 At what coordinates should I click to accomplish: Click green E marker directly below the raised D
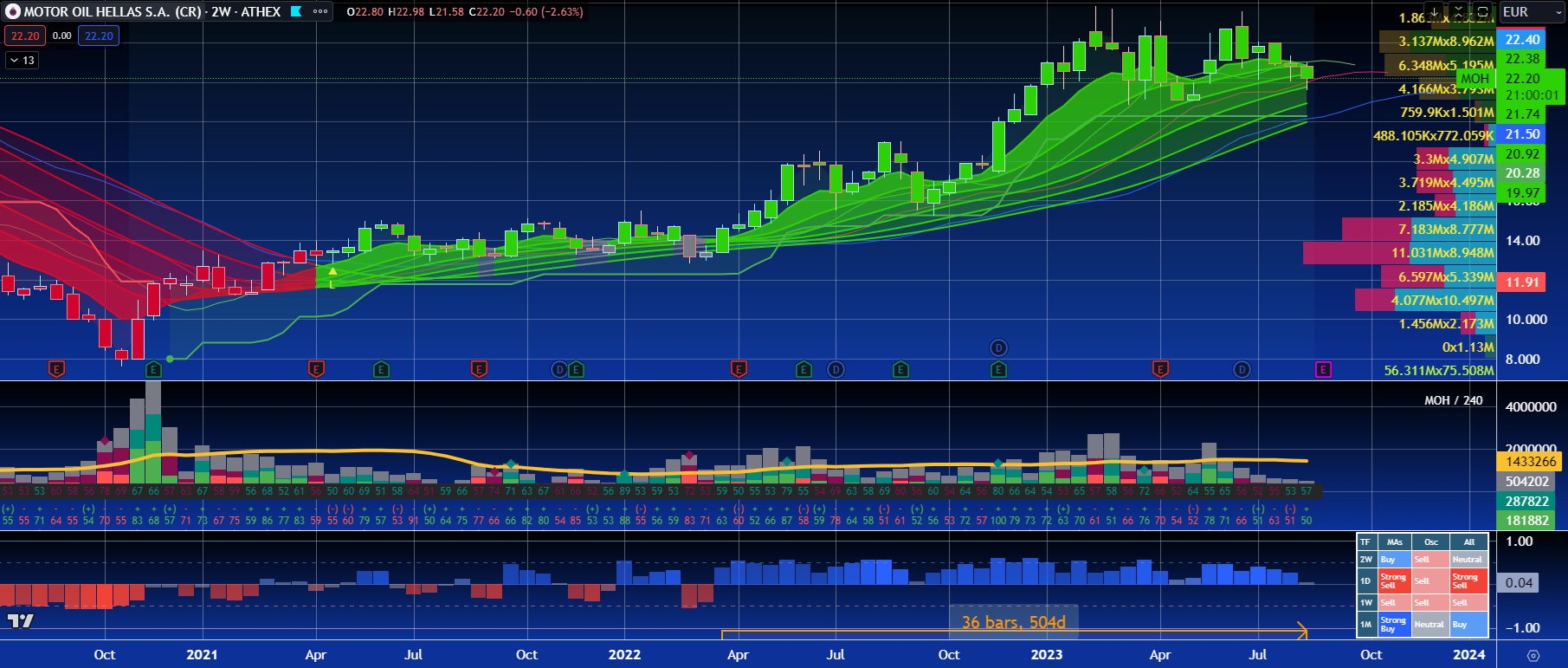(x=998, y=370)
